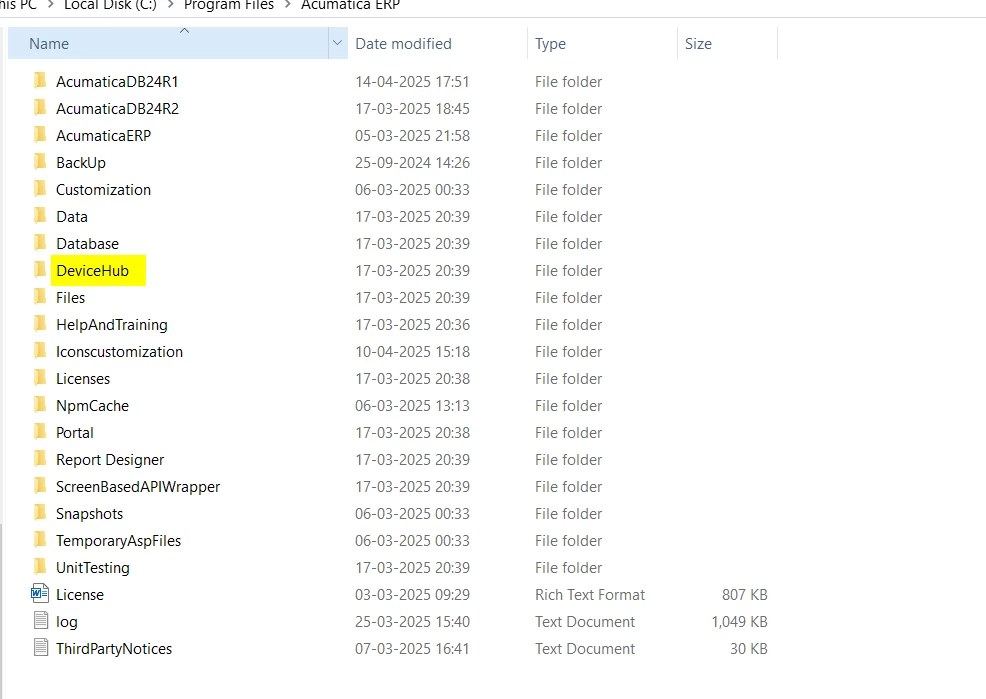
Task: Click the Report Designer folder icon
Action: click(40, 459)
